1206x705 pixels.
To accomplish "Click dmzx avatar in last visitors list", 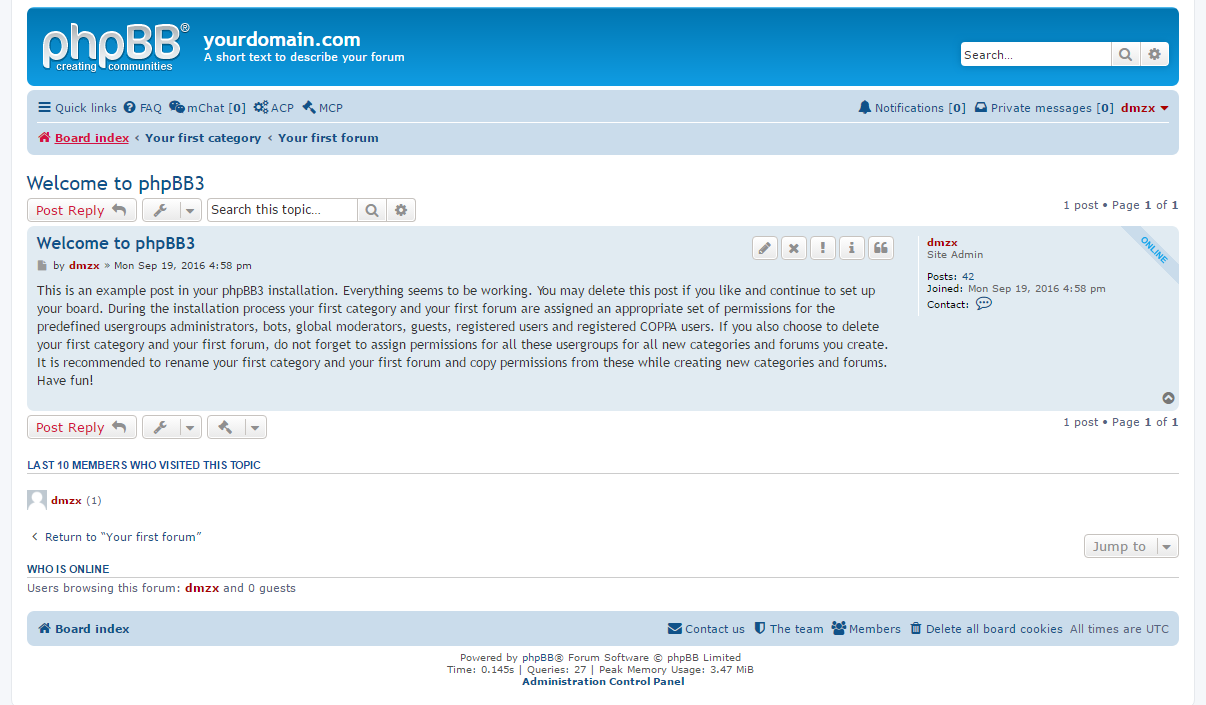I will pos(37,500).
